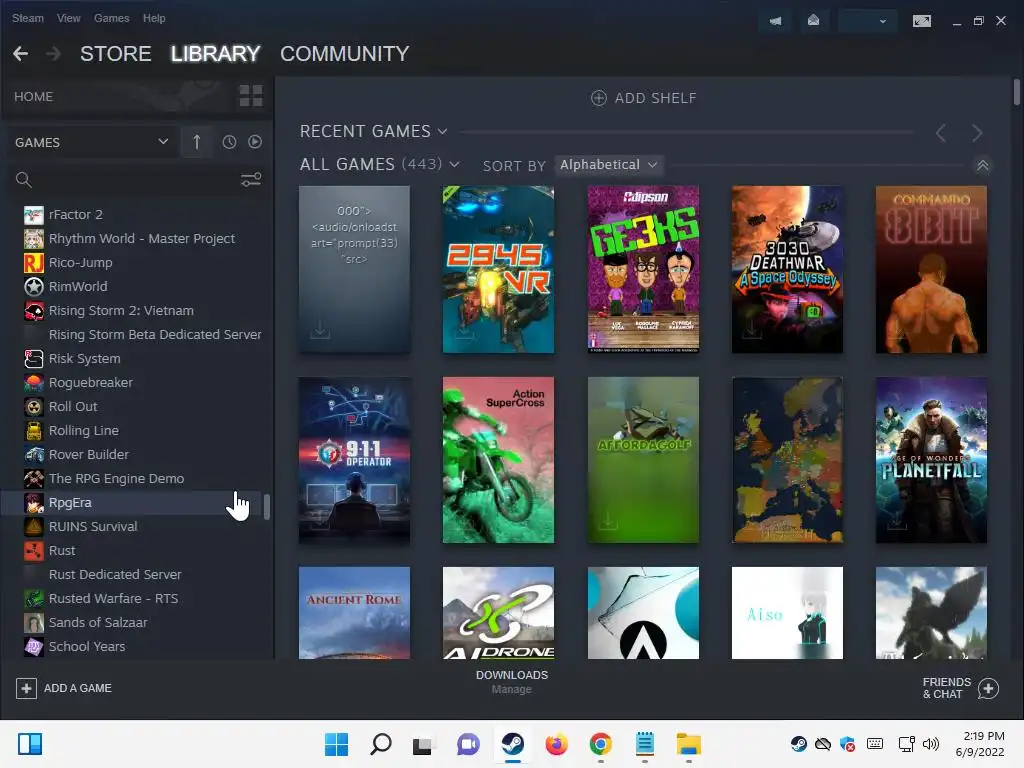Open the announcements megaphone icon
The image size is (1024, 768).
(775, 21)
